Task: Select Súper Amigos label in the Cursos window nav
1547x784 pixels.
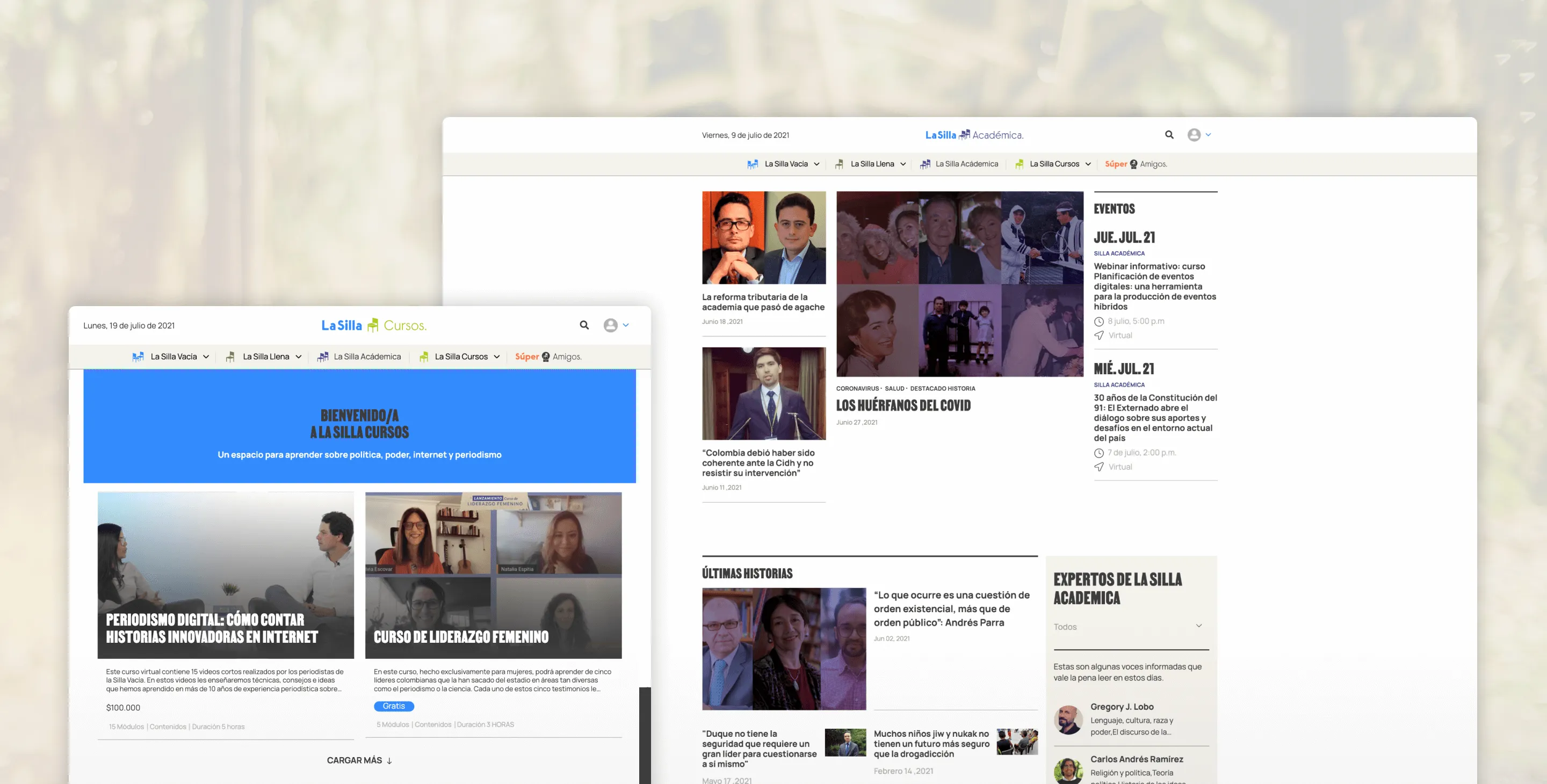Action: [548, 357]
